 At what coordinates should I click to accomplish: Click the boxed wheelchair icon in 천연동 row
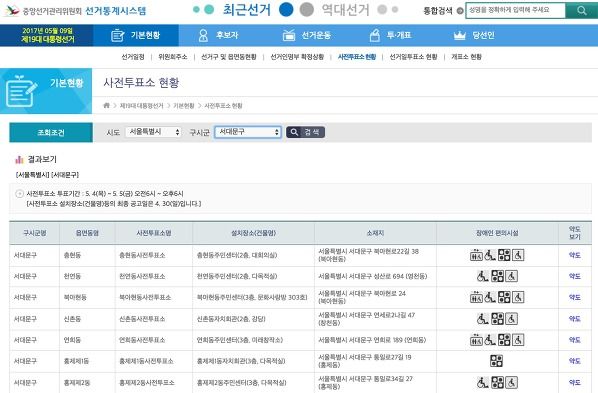click(511, 276)
